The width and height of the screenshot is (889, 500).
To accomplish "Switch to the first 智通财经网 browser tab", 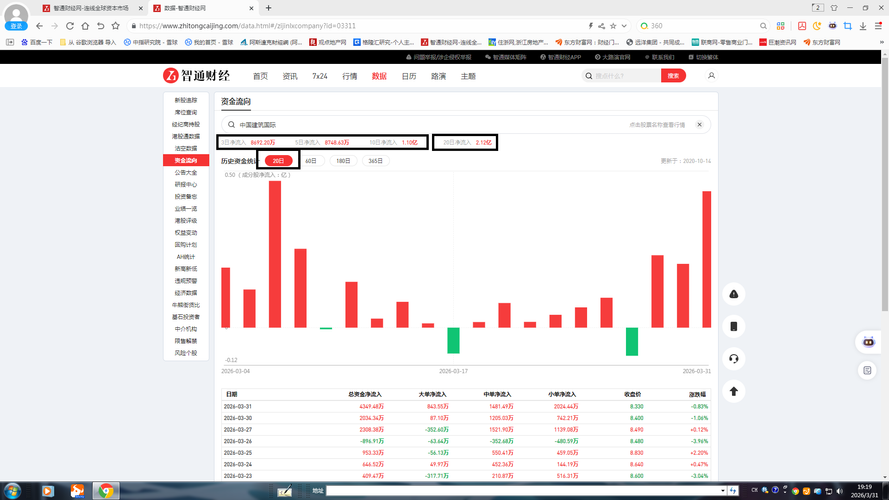I will point(92,8).
